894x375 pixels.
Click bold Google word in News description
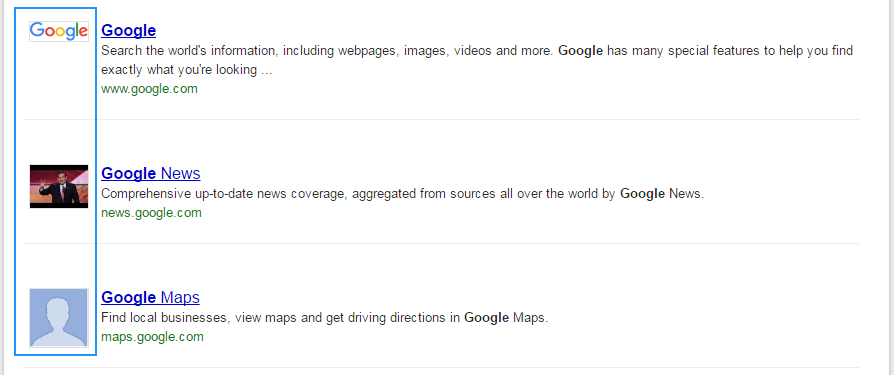pos(643,194)
